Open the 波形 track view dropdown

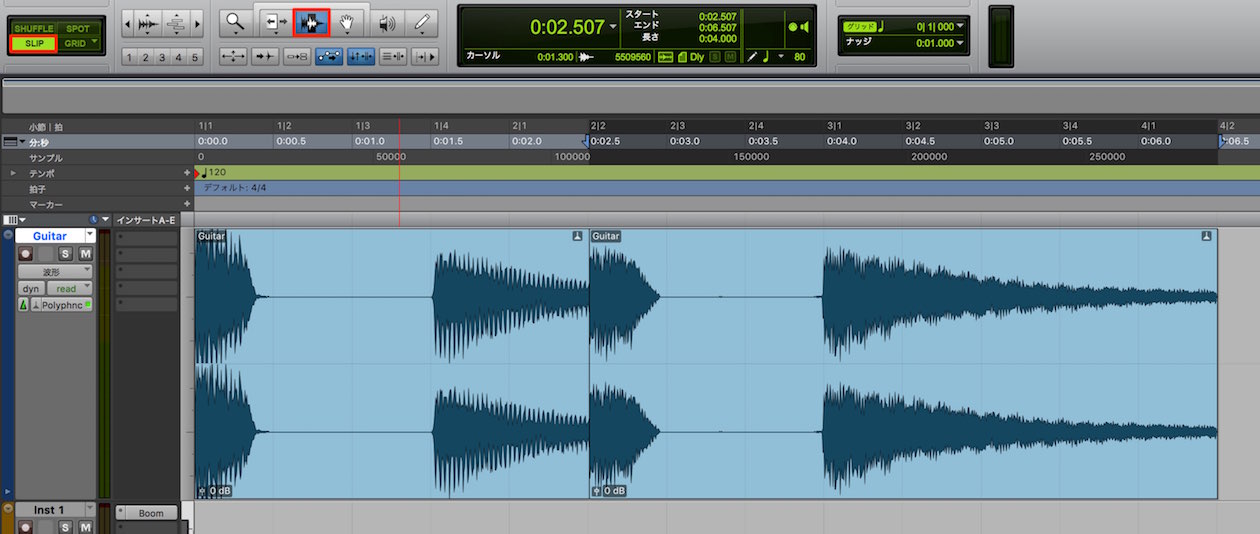[56, 271]
